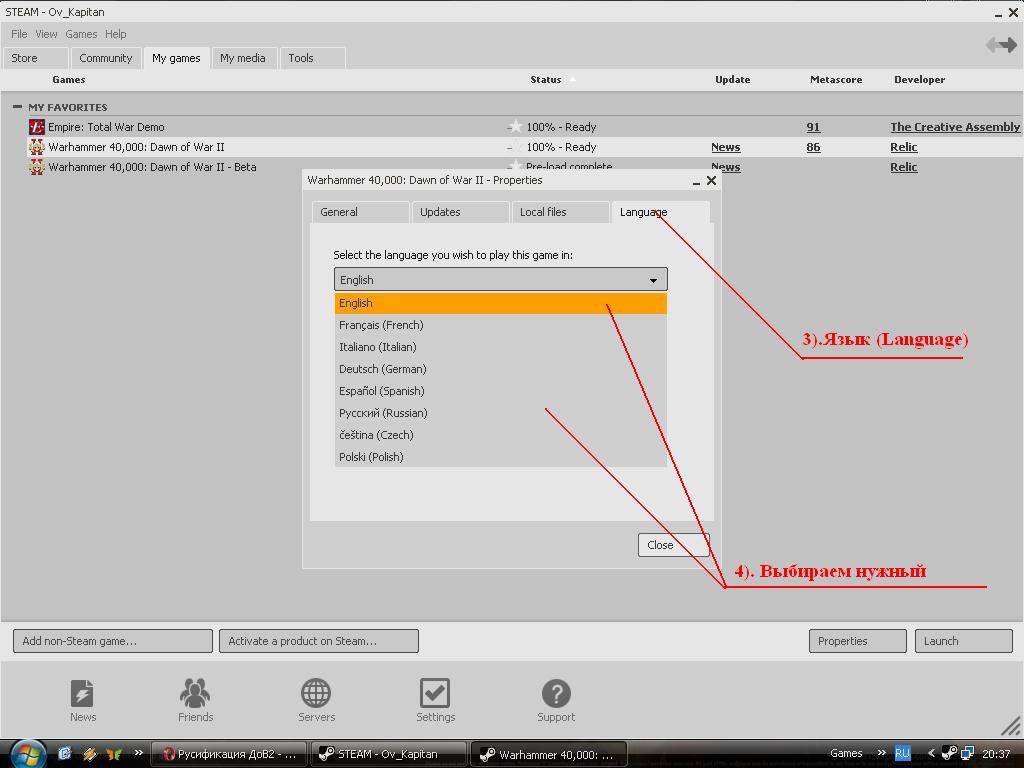
Task: Show hidden tray icons arrow
Action: tap(931, 754)
